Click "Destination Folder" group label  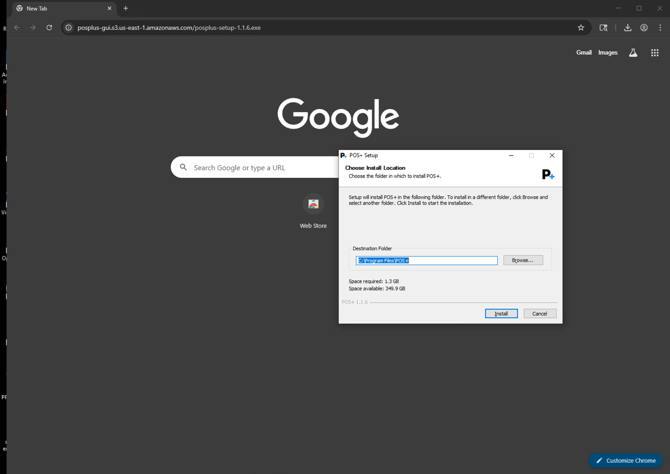[x=372, y=248]
